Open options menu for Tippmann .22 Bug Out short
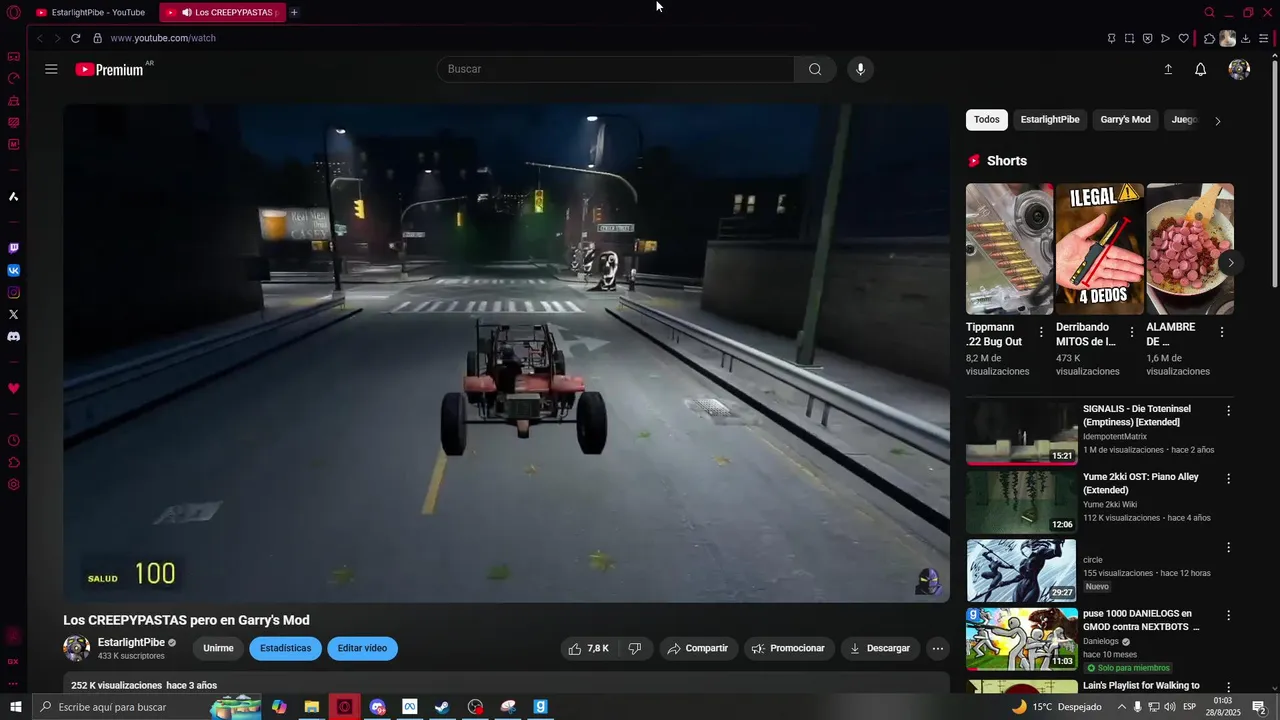The width and height of the screenshot is (1280, 720). 1041,332
